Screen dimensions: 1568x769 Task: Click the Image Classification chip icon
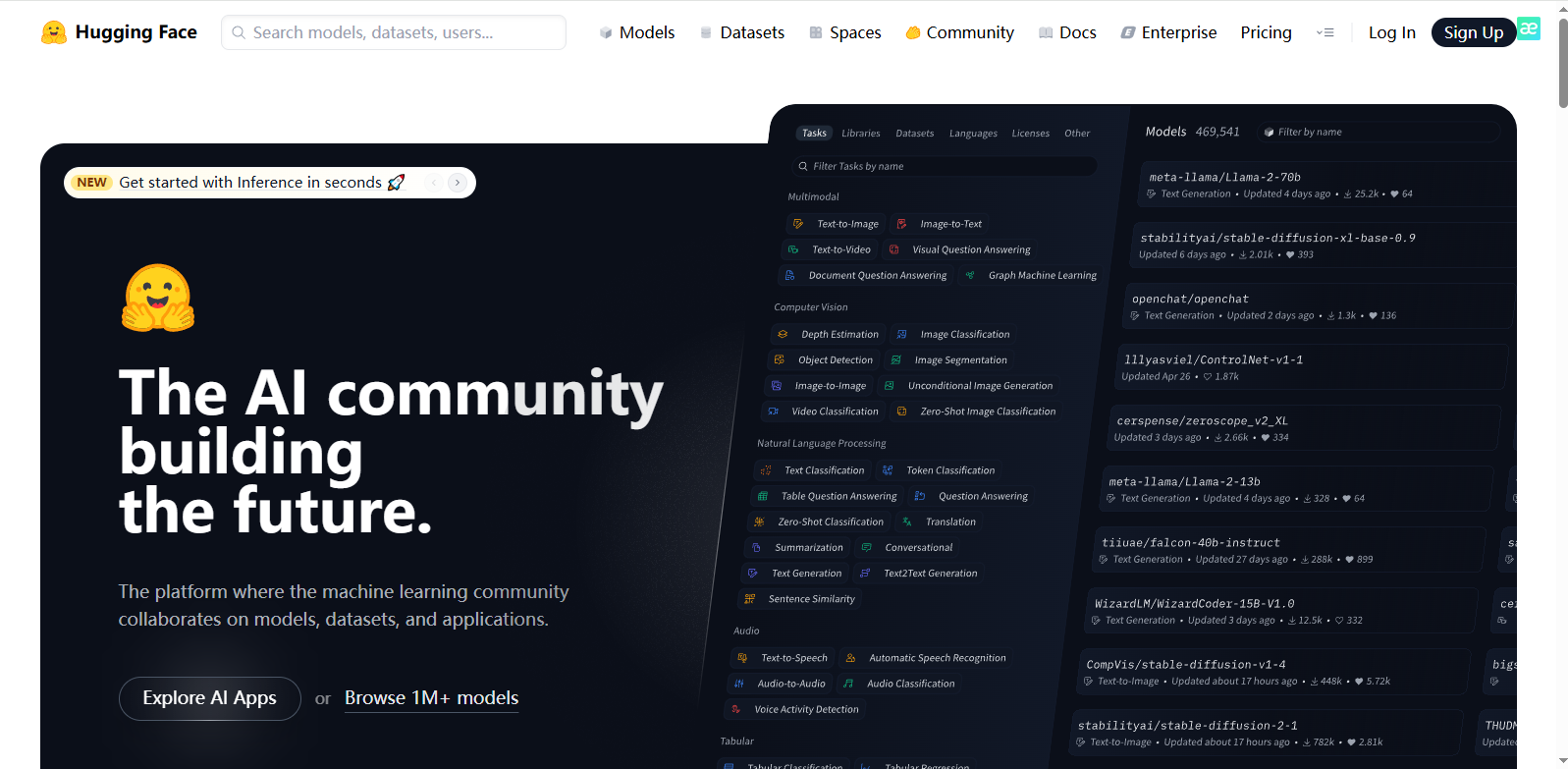901,334
